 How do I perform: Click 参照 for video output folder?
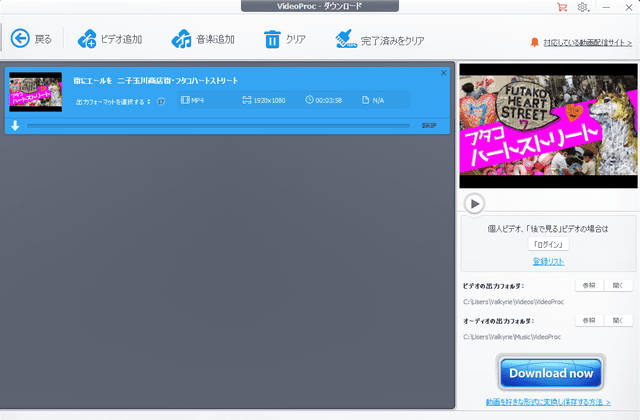point(589,285)
